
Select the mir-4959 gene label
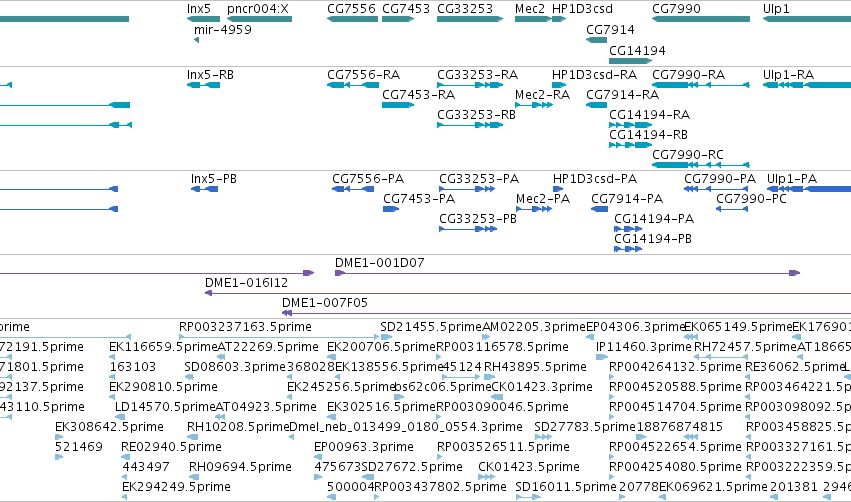(x=223, y=30)
